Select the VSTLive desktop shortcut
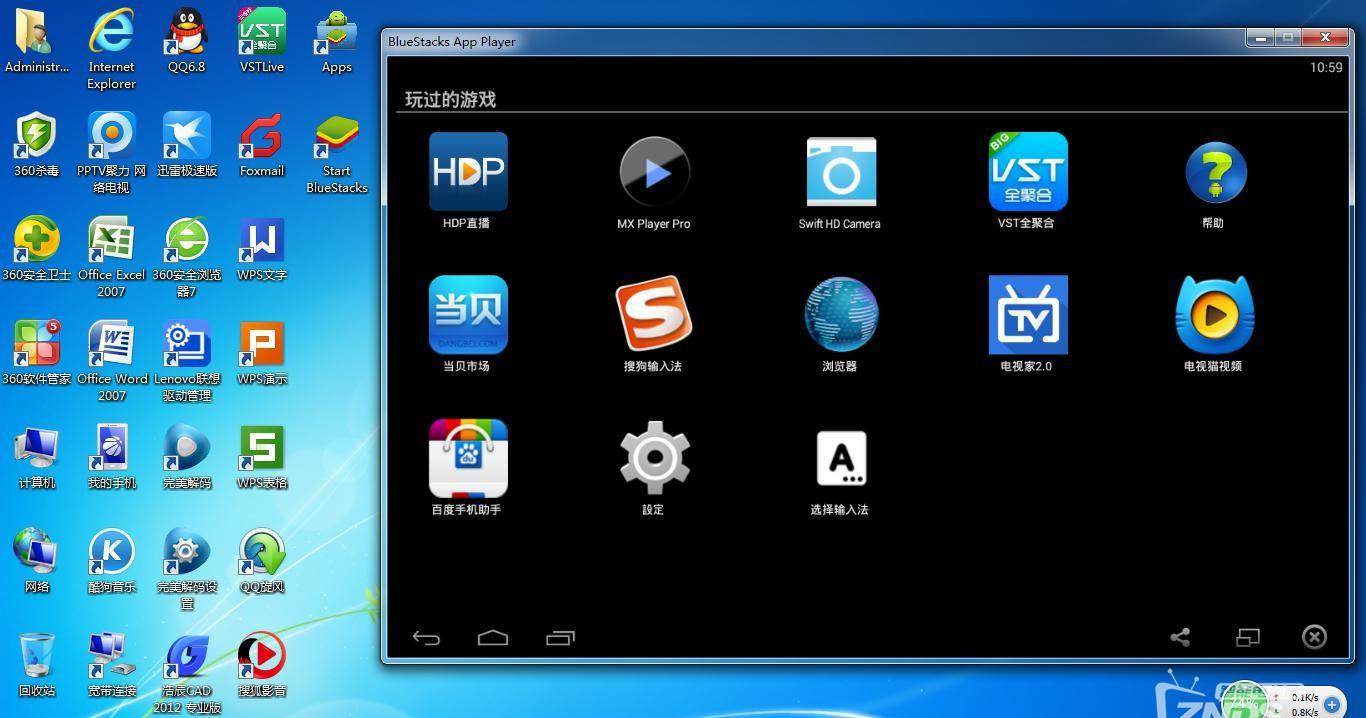 pyautogui.click(x=262, y=42)
